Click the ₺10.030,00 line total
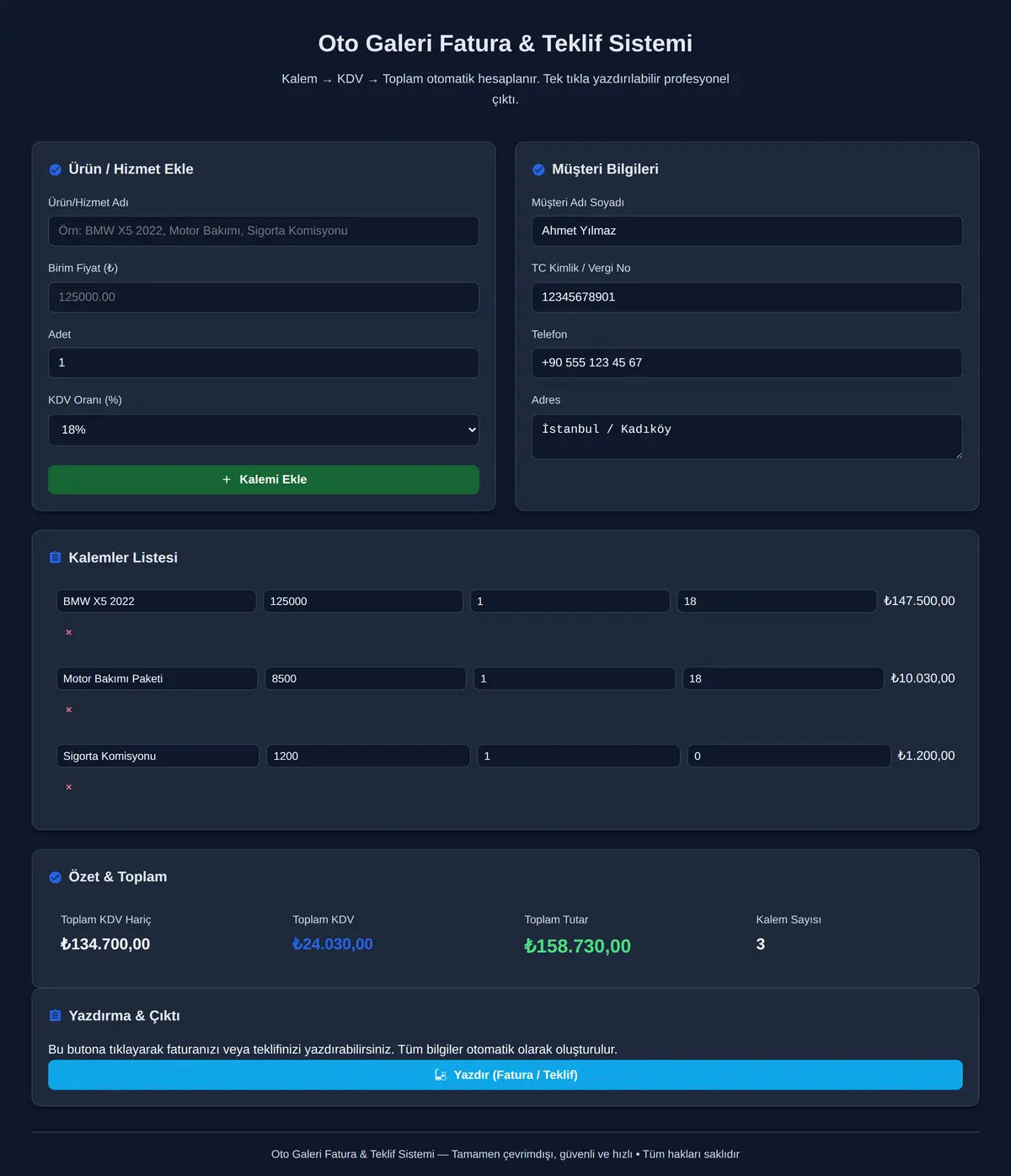 [923, 678]
